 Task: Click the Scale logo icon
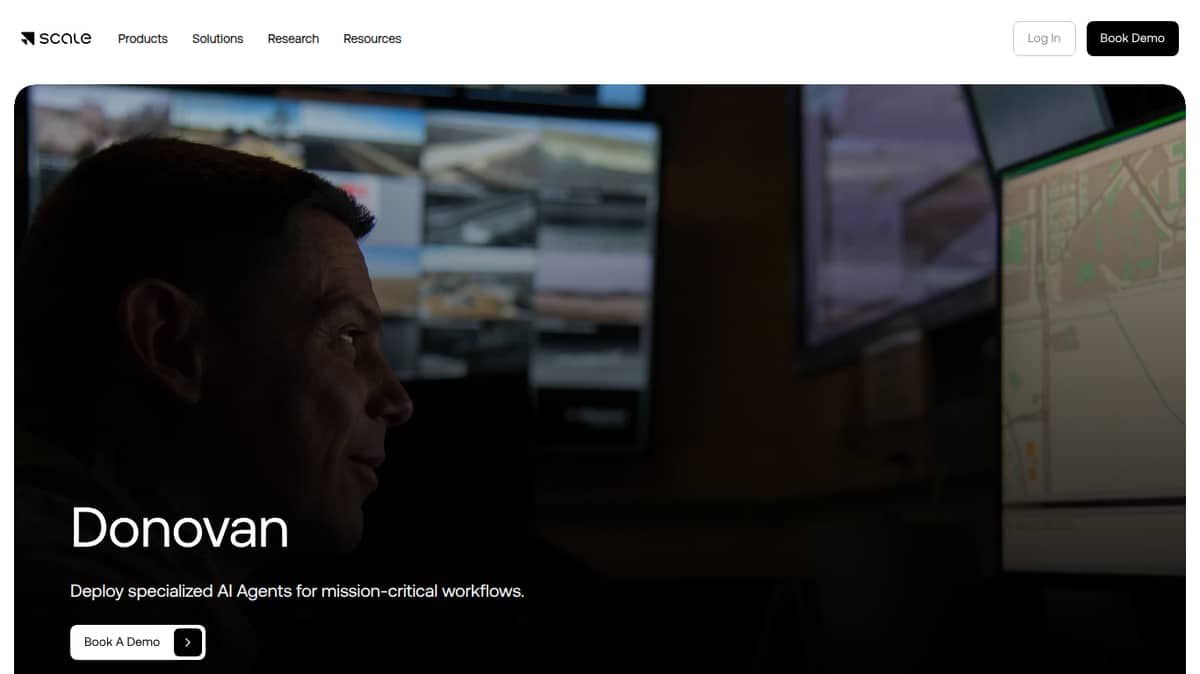coord(56,39)
